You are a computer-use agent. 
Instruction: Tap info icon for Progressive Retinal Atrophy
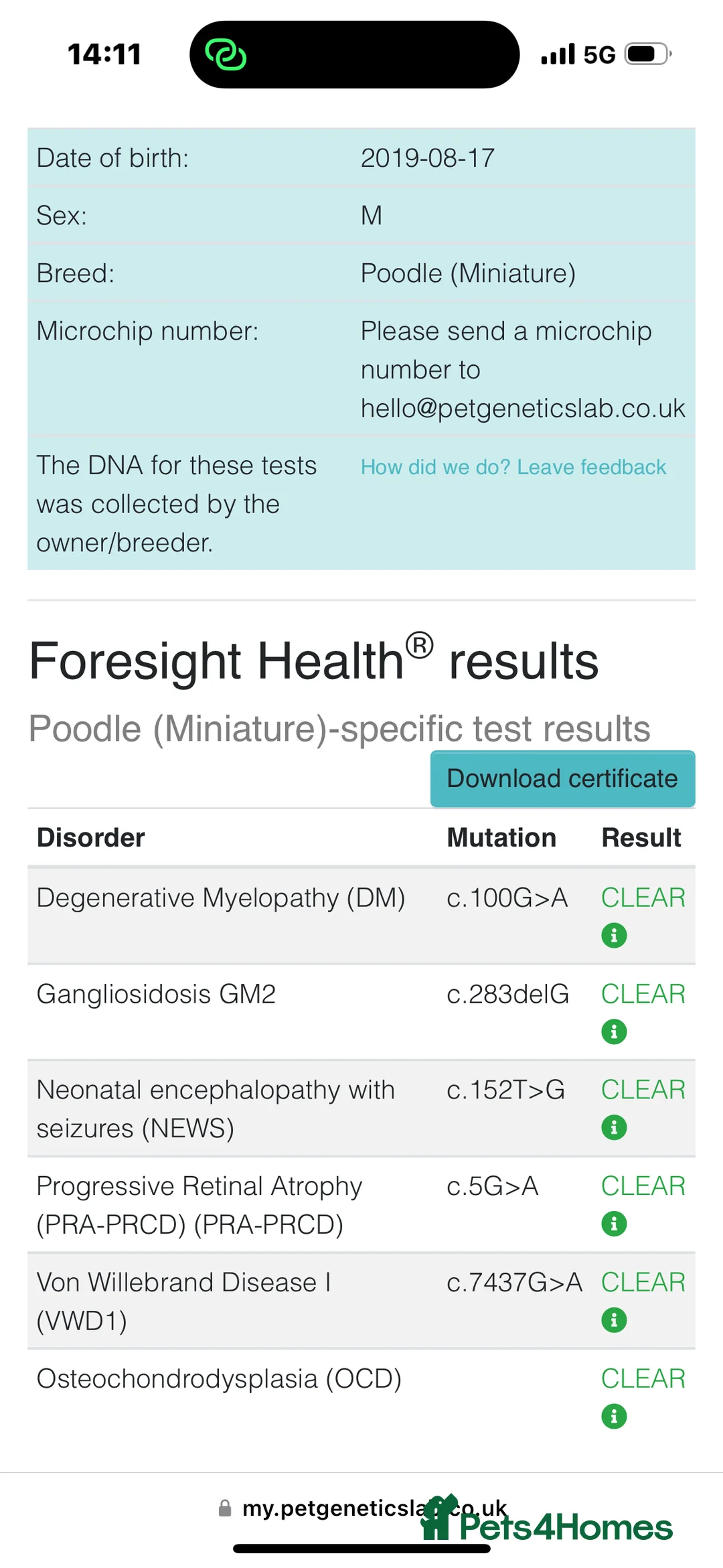[x=614, y=1224]
